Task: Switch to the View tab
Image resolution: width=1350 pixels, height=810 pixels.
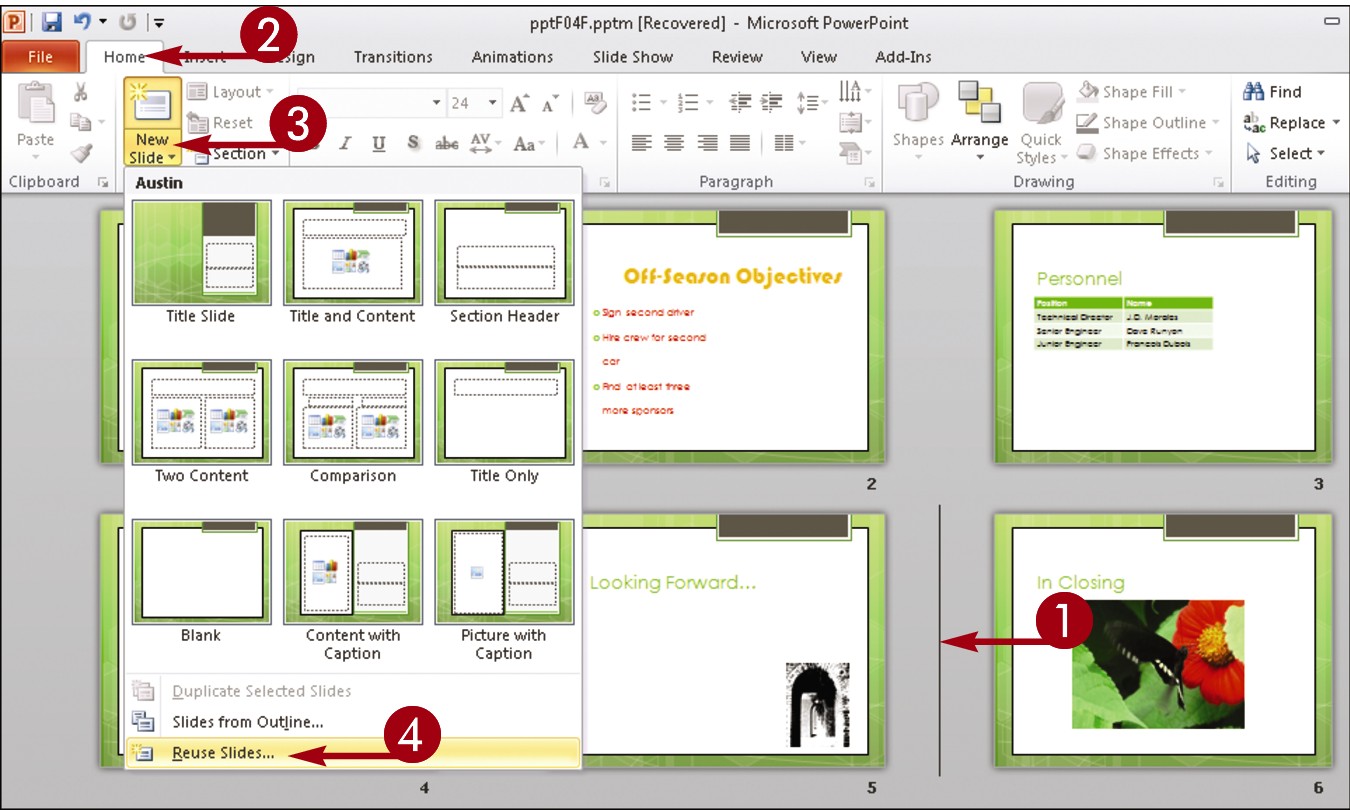Action: coord(818,57)
